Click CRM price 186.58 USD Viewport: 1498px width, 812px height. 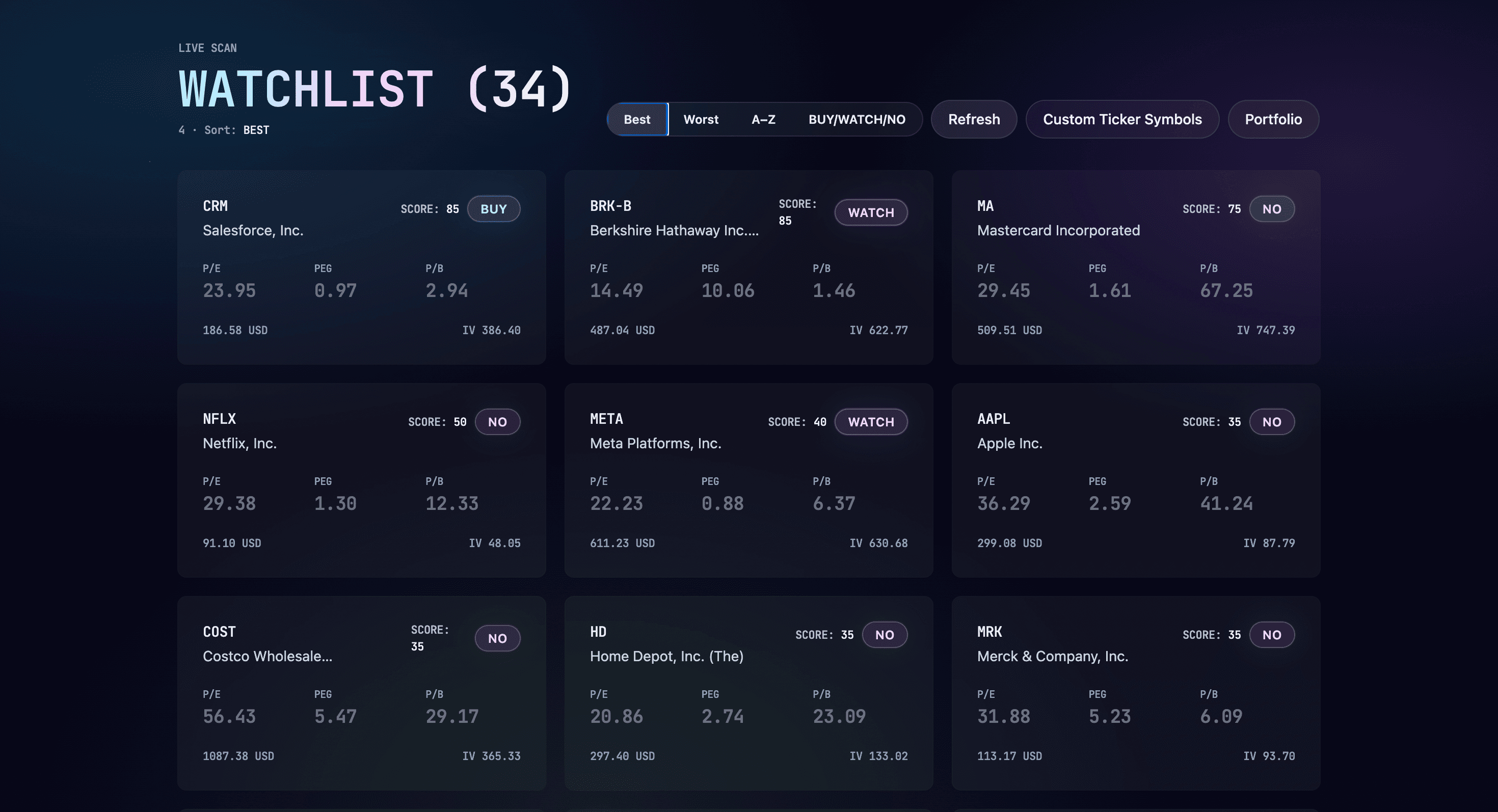point(235,330)
